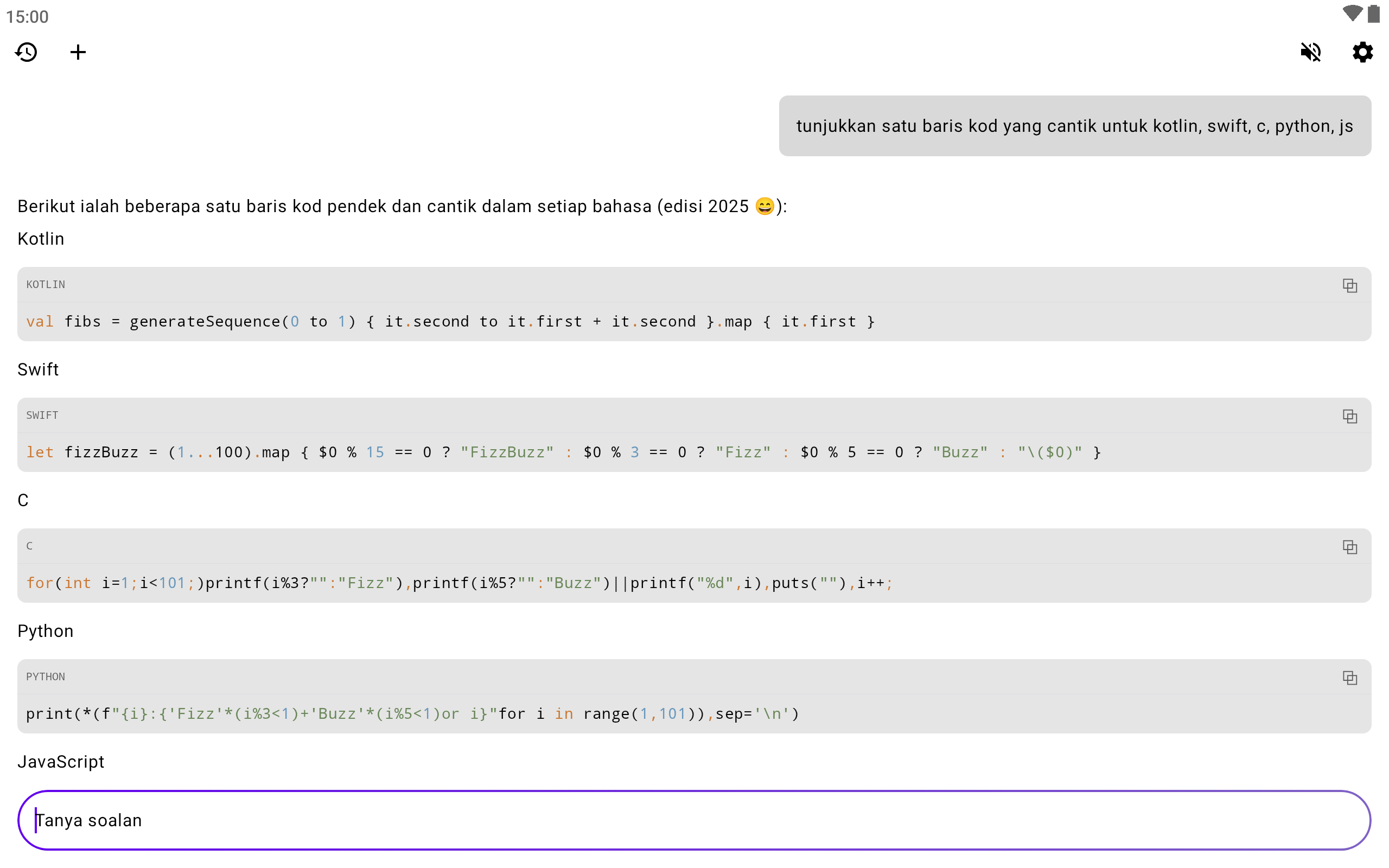The height and width of the screenshot is (868, 1389).
Task: Open the chat history icon
Action: pos(27,52)
